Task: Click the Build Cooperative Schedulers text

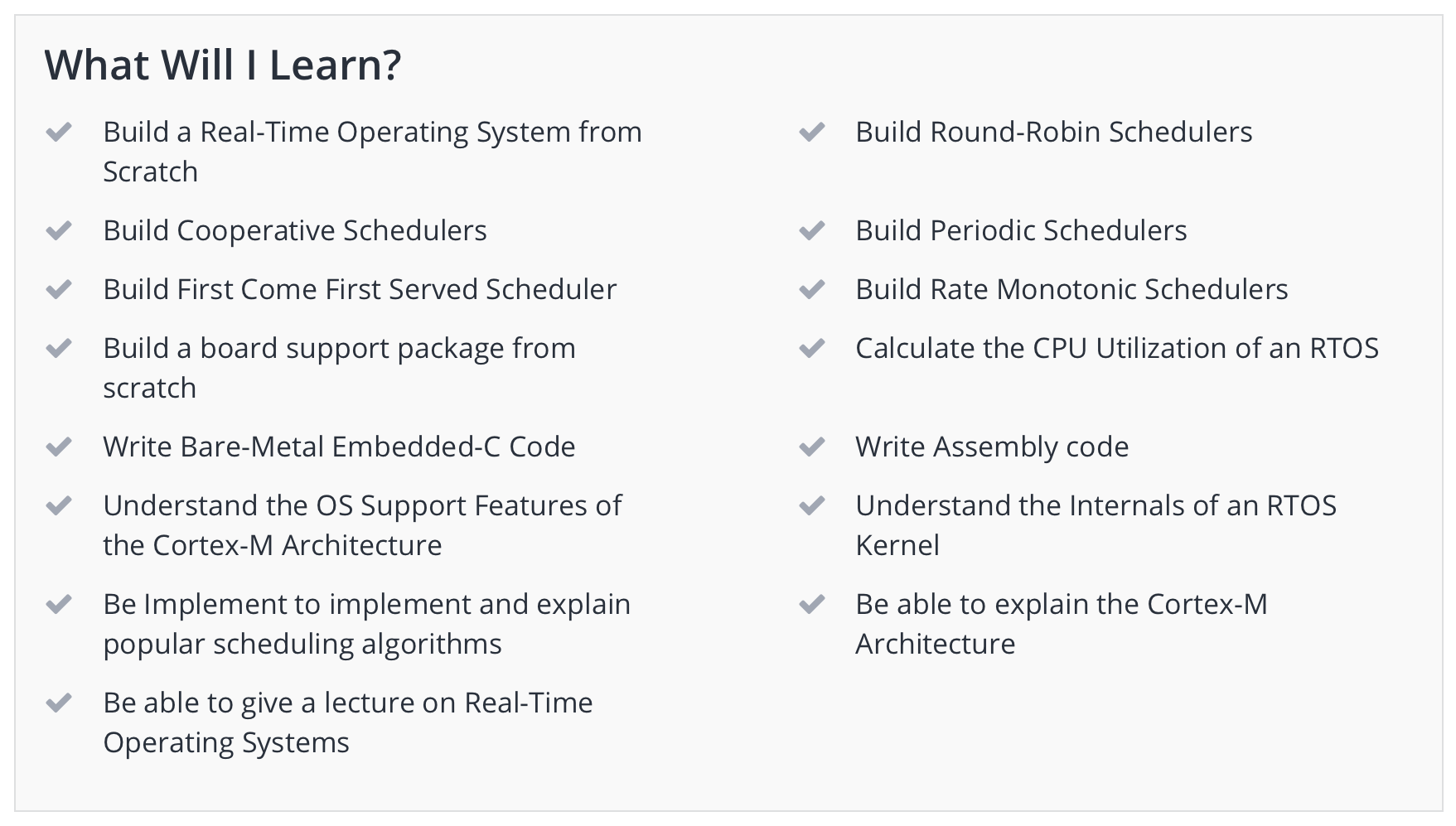Action: 295,231
